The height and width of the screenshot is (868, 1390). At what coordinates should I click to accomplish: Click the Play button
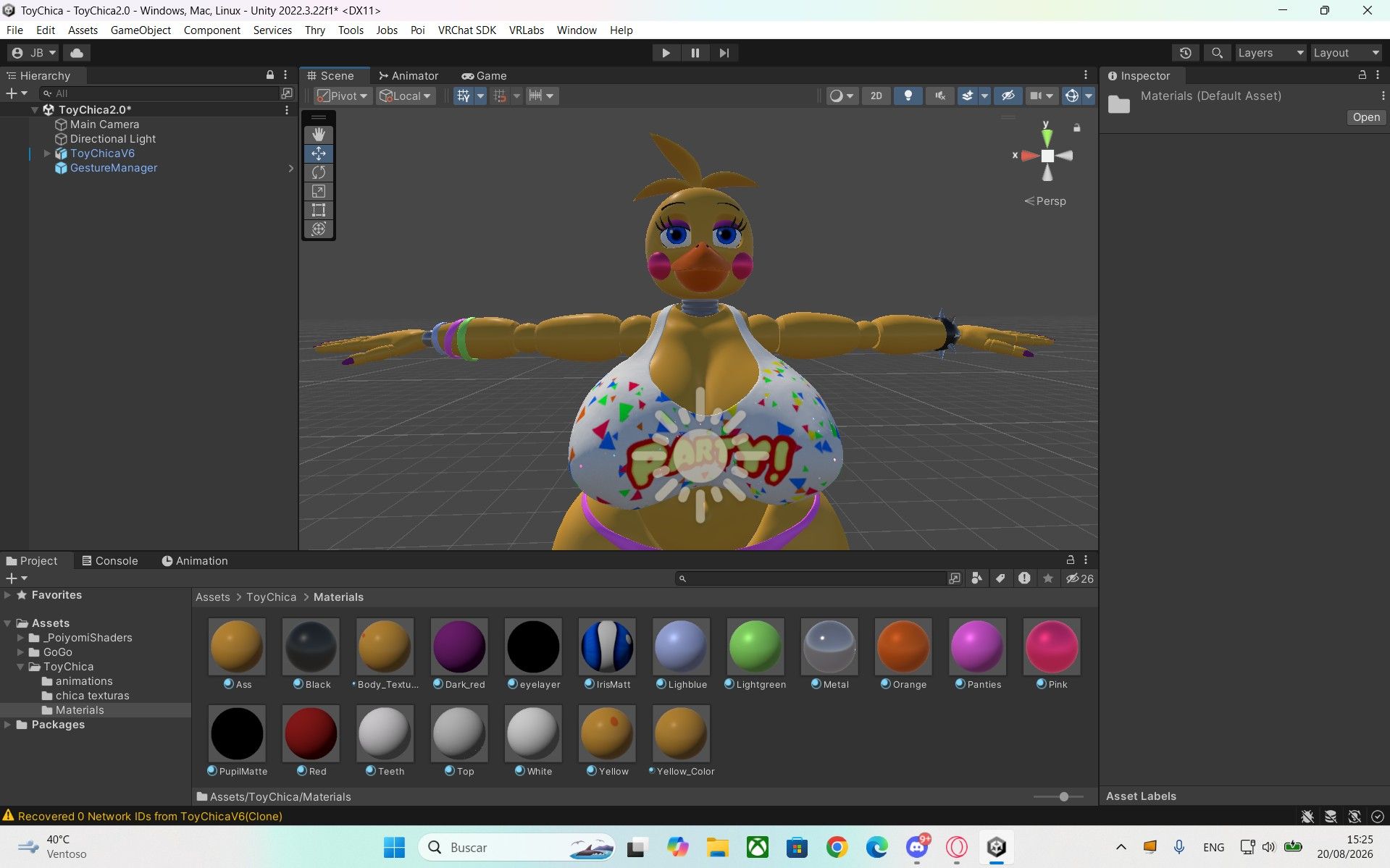(666, 53)
